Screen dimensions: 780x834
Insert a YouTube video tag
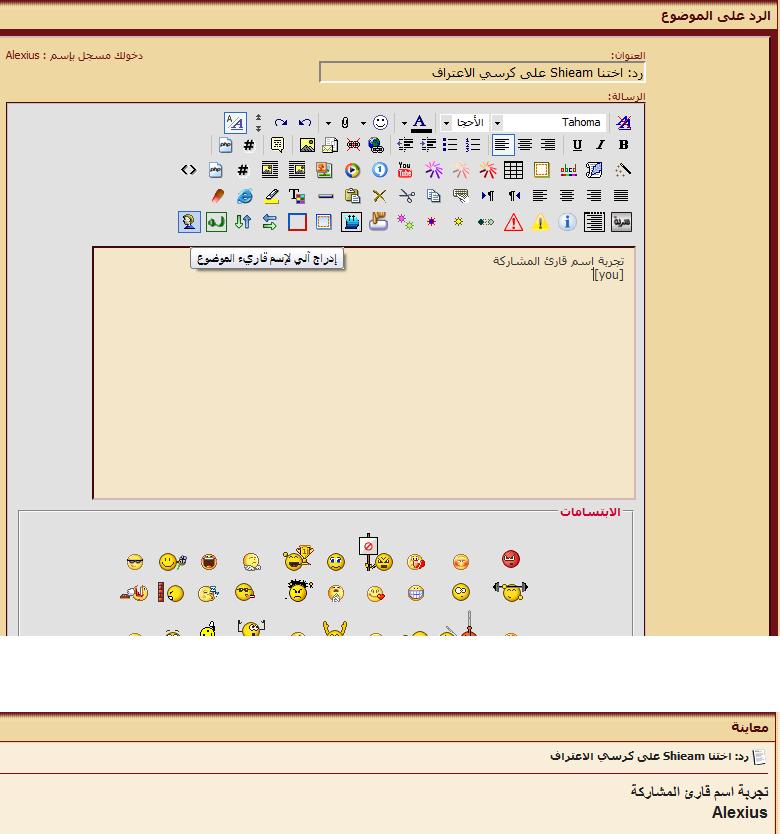point(405,170)
